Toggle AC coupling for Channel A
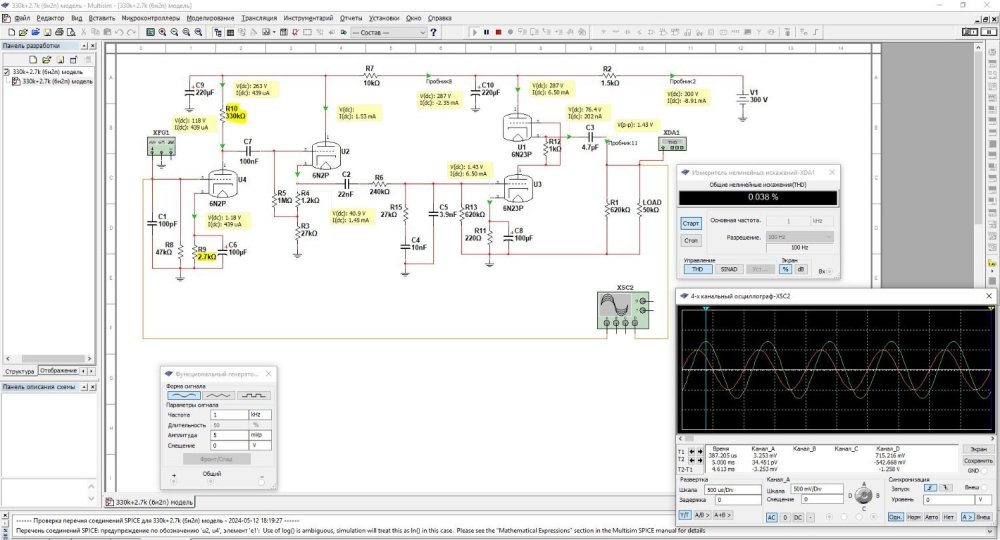1000x540 pixels. click(x=772, y=517)
